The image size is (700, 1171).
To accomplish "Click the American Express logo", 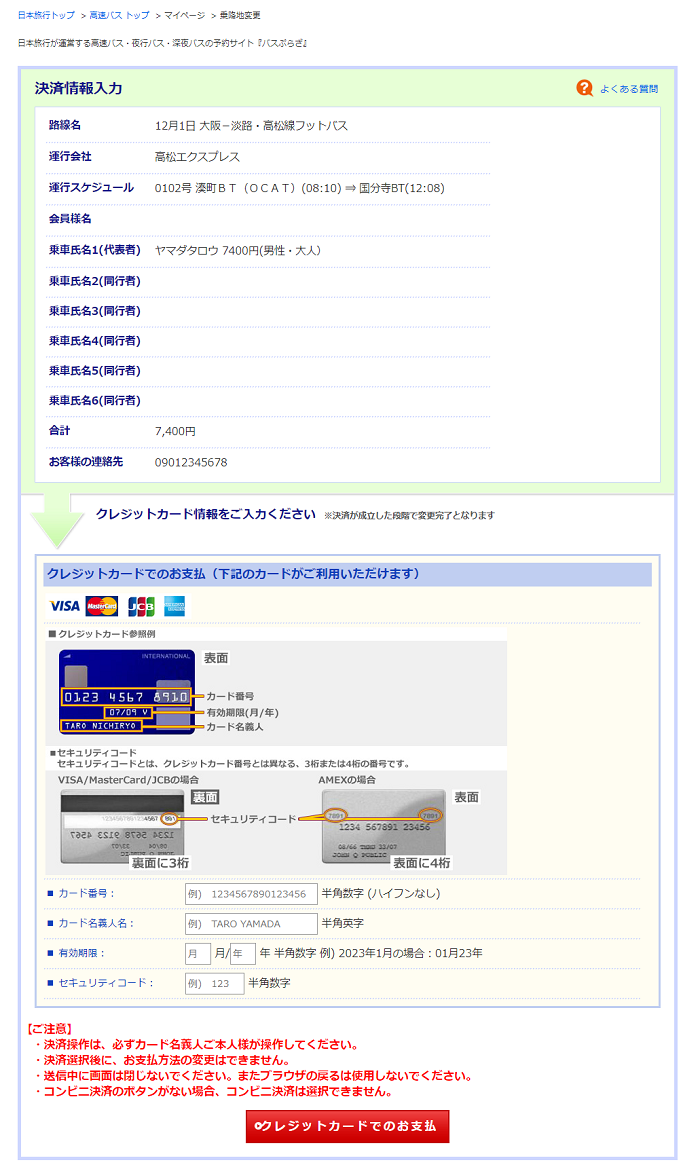I will [174, 606].
